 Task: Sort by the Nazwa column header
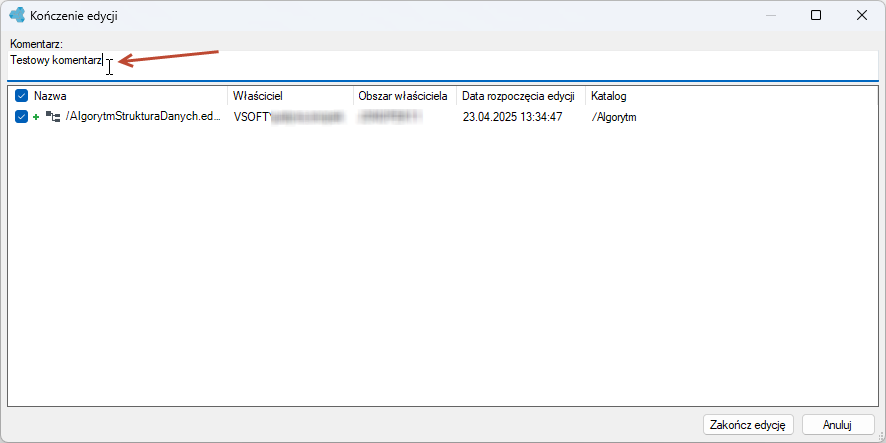(50, 96)
